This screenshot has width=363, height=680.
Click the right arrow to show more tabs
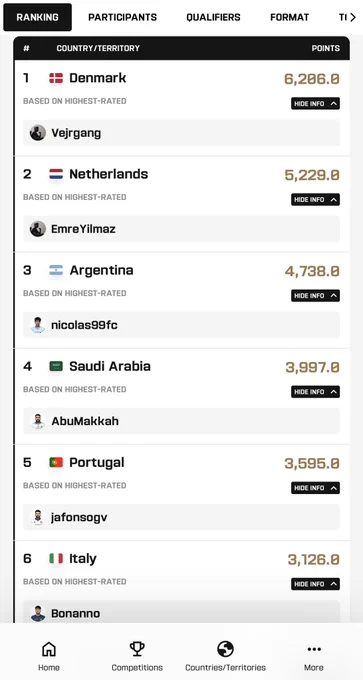[x=353, y=17]
